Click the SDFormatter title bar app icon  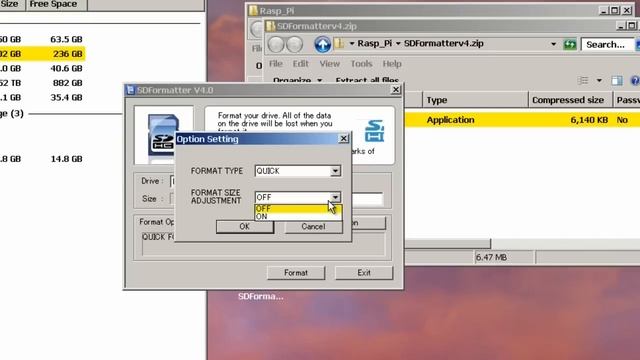[130, 90]
